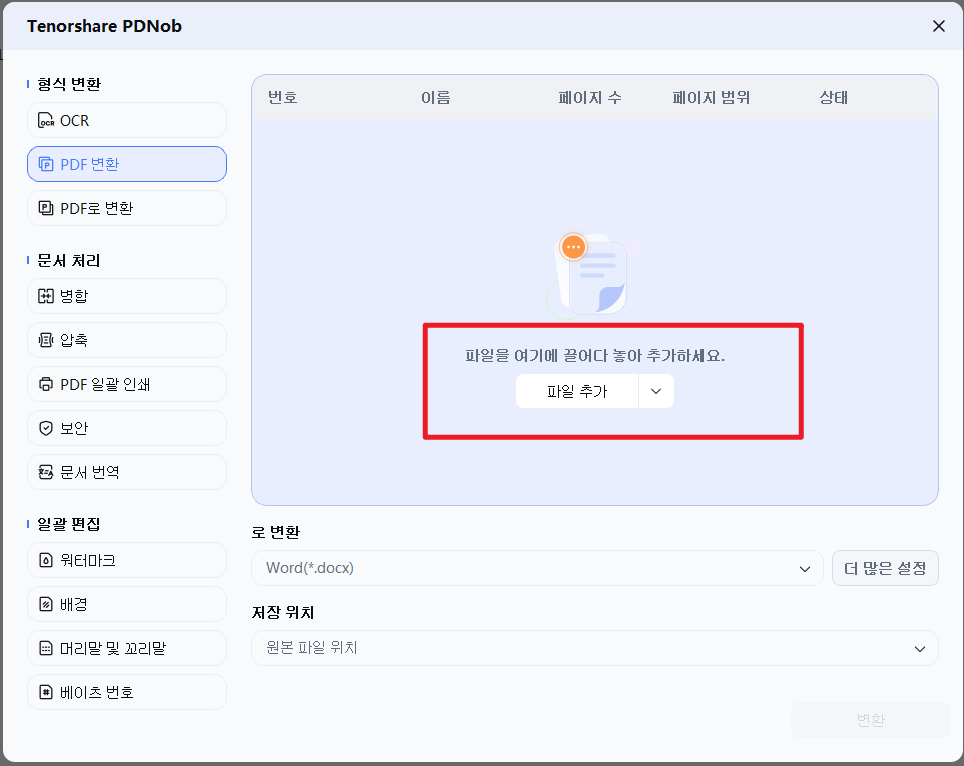
Task: Click the 페이지 수 column header
Action: [590, 98]
